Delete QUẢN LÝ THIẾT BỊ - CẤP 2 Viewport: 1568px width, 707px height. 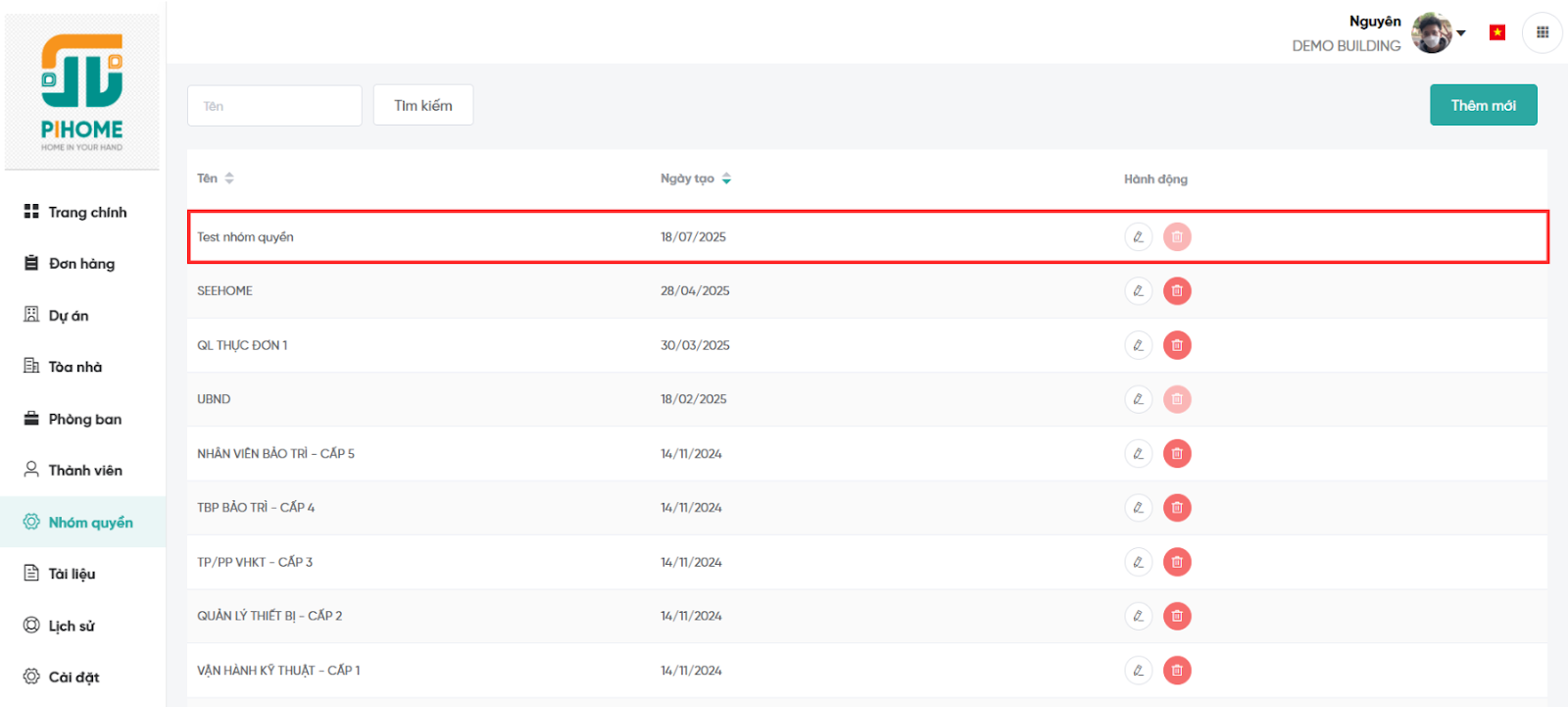[x=1177, y=616]
